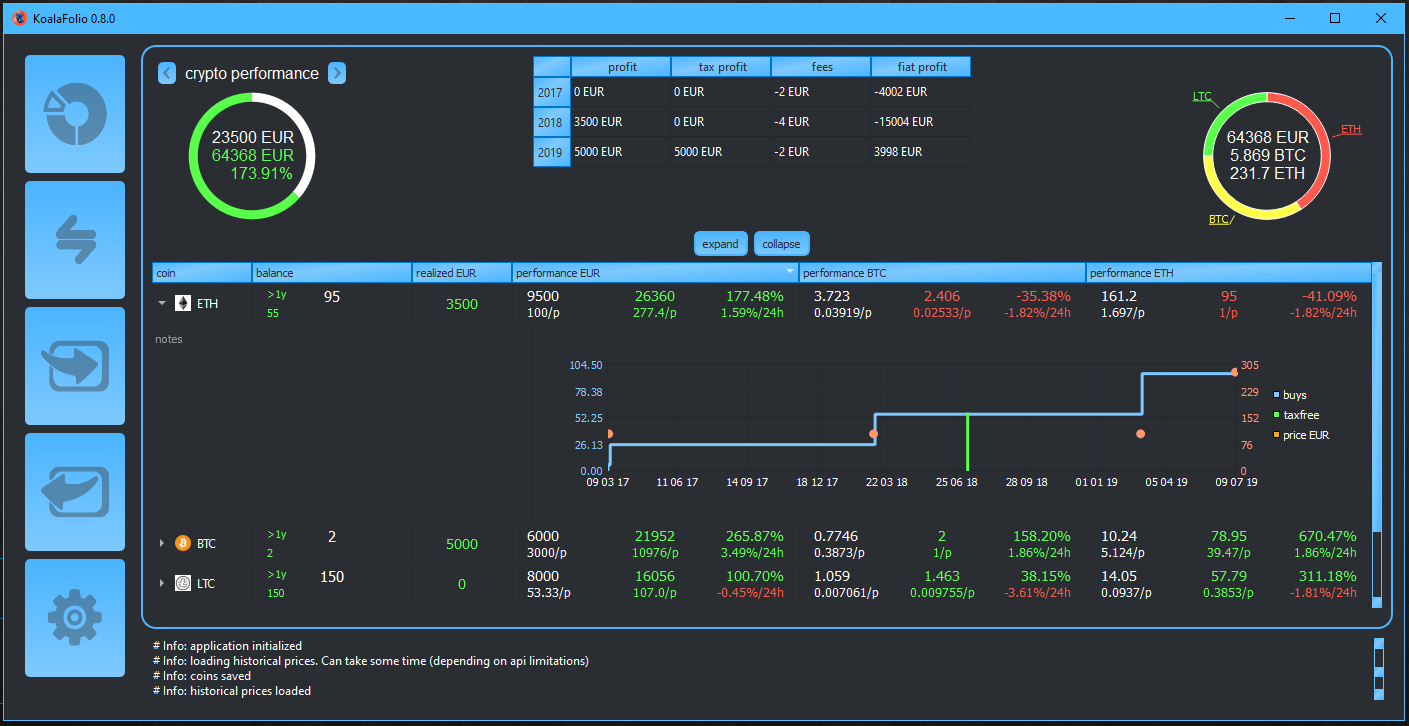Sort table by performance BTC column
This screenshot has height=726, width=1409.
point(942,273)
